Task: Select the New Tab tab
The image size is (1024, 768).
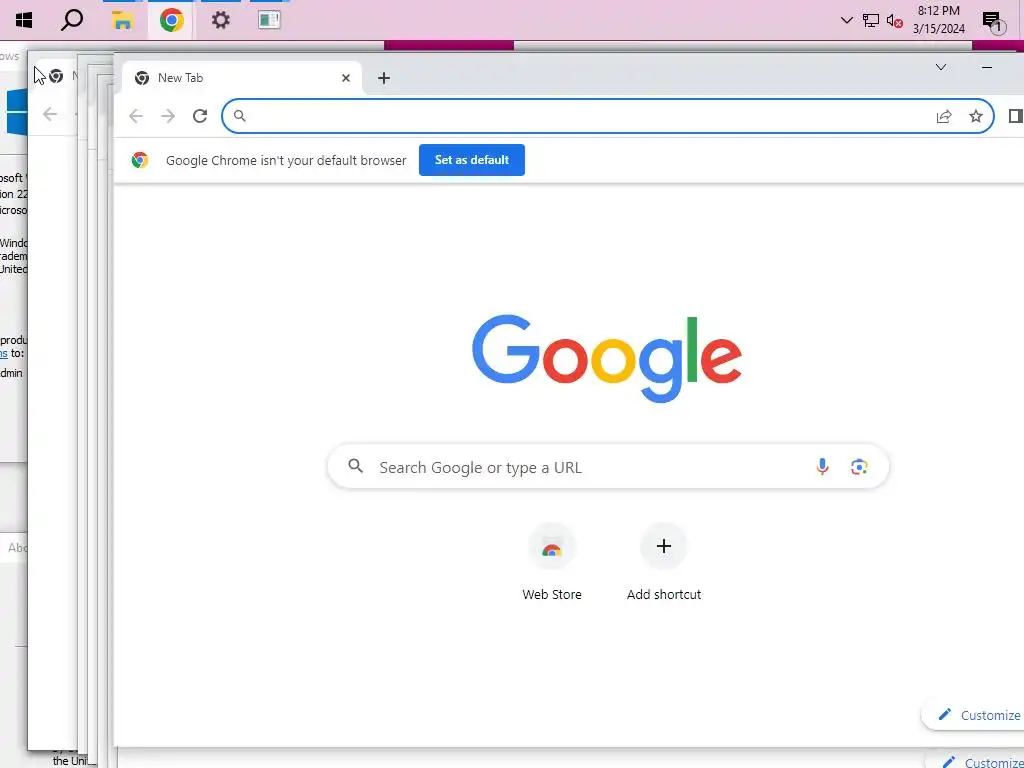Action: tap(242, 78)
